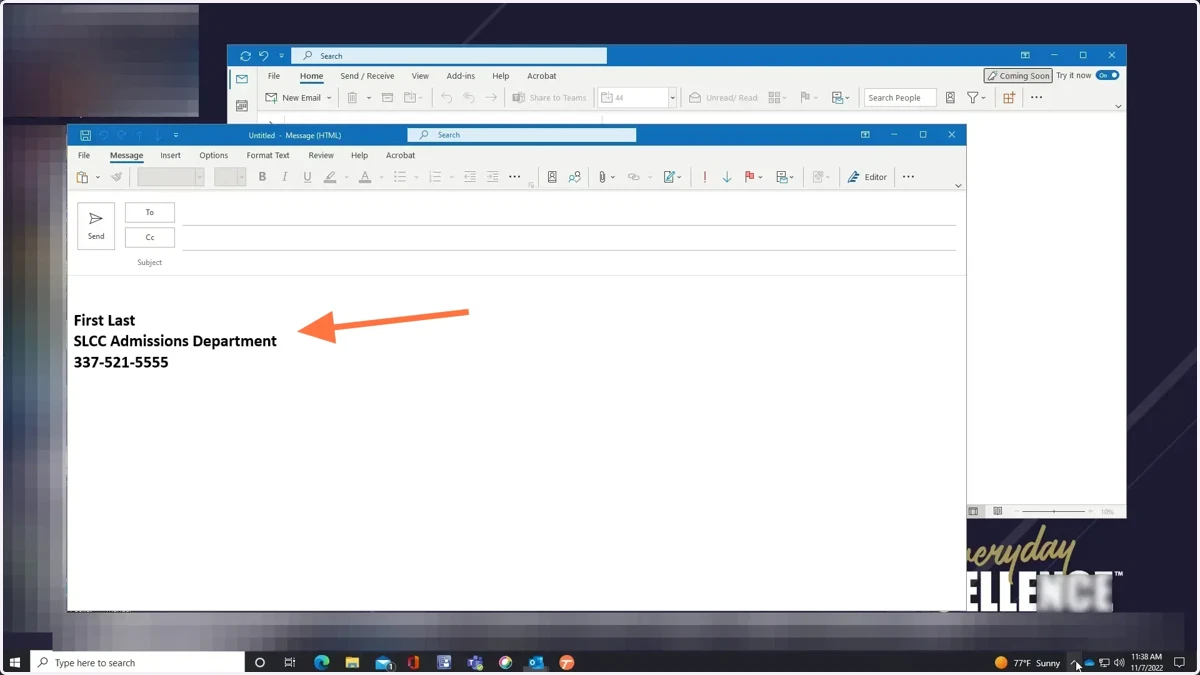This screenshot has width=1200, height=675.
Task: Expand the font color arrow
Action: 381,178
